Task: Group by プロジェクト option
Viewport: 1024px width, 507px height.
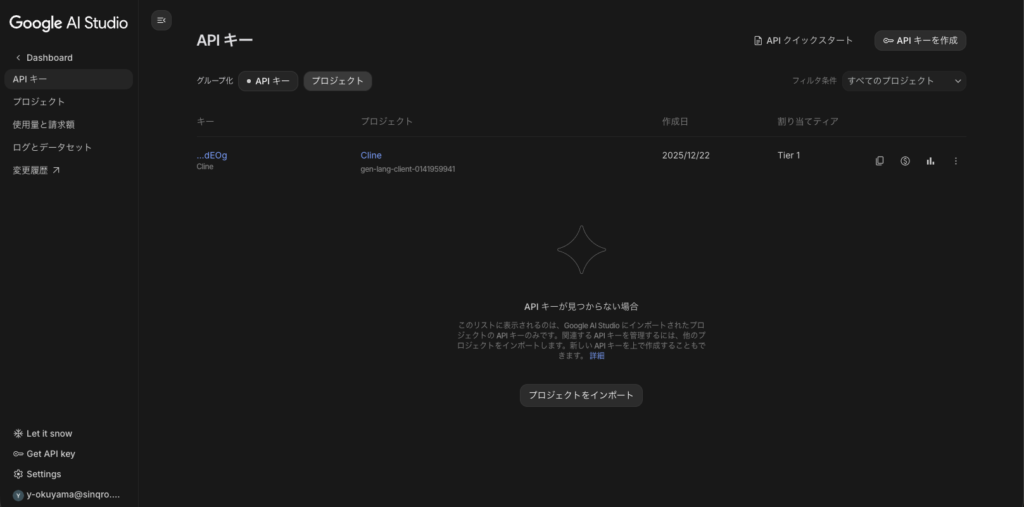Action: (x=337, y=81)
